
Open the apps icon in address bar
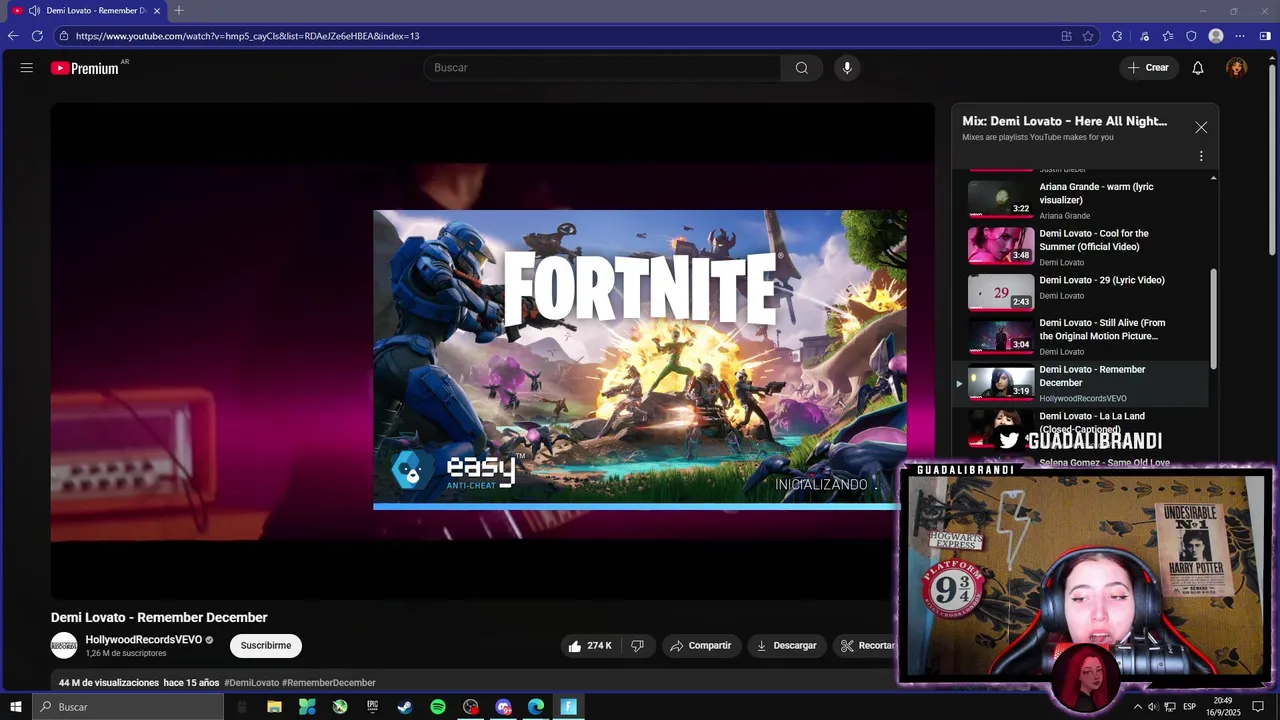pos(1066,36)
